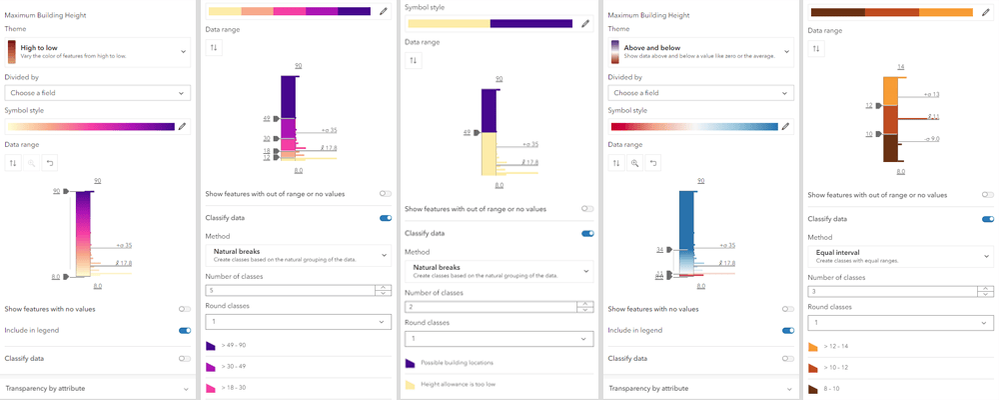Click the pencil icon beside the red-to-blue color ramp
This screenshot has height=400, width=999.
[786, 127]
